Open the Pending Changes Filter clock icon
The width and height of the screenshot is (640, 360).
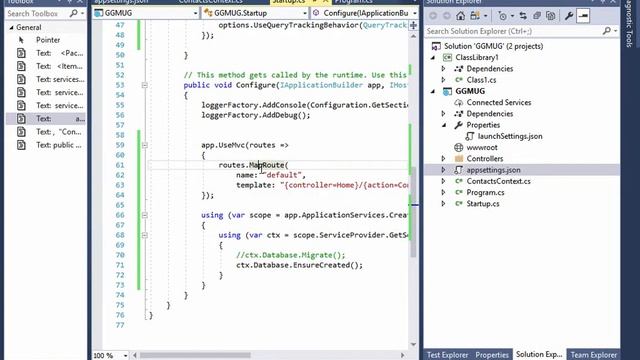pyautogui.click(x=502, y=16)
